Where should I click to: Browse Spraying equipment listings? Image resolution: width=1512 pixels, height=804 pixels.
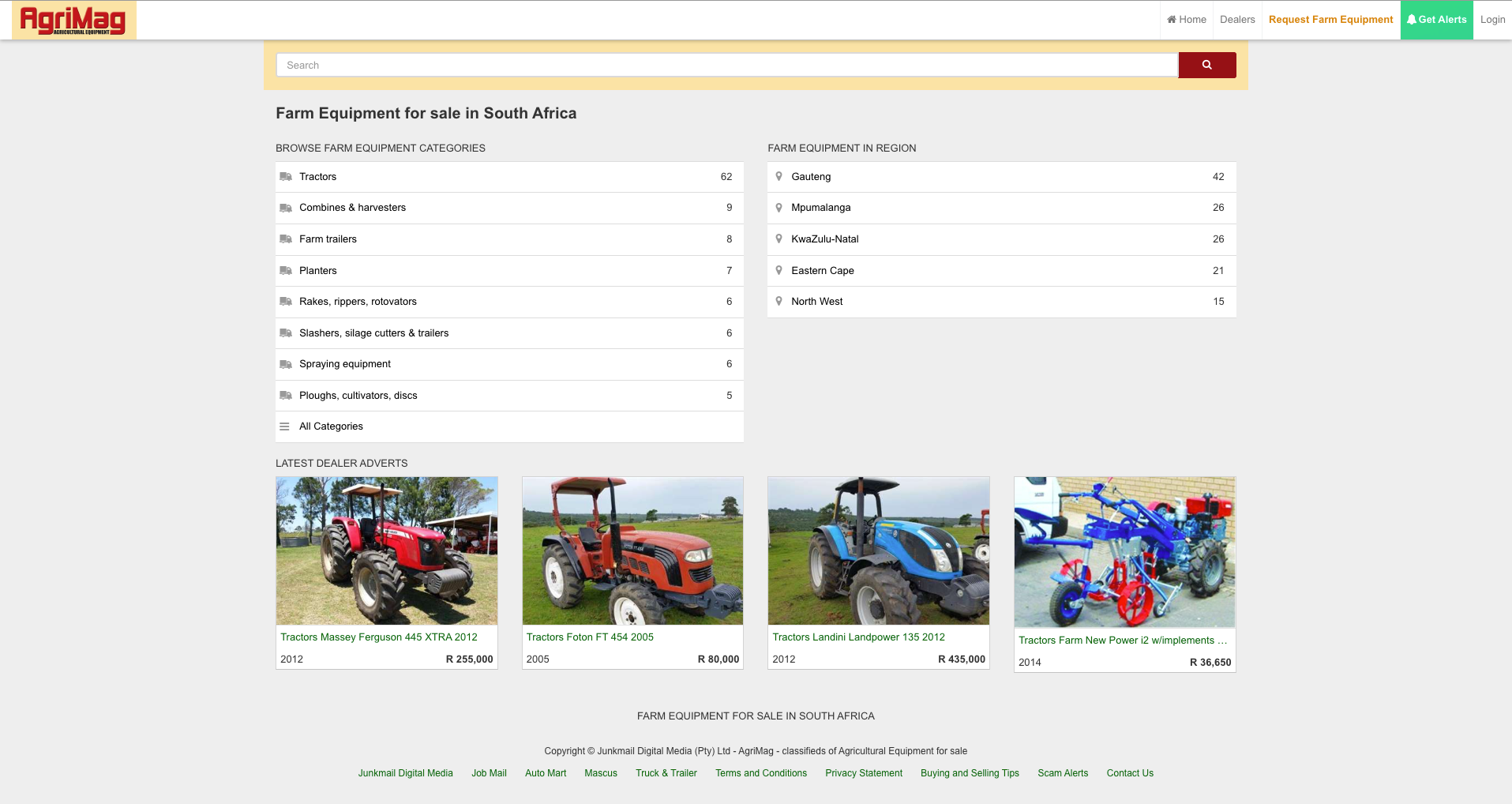tap(509, 364)
